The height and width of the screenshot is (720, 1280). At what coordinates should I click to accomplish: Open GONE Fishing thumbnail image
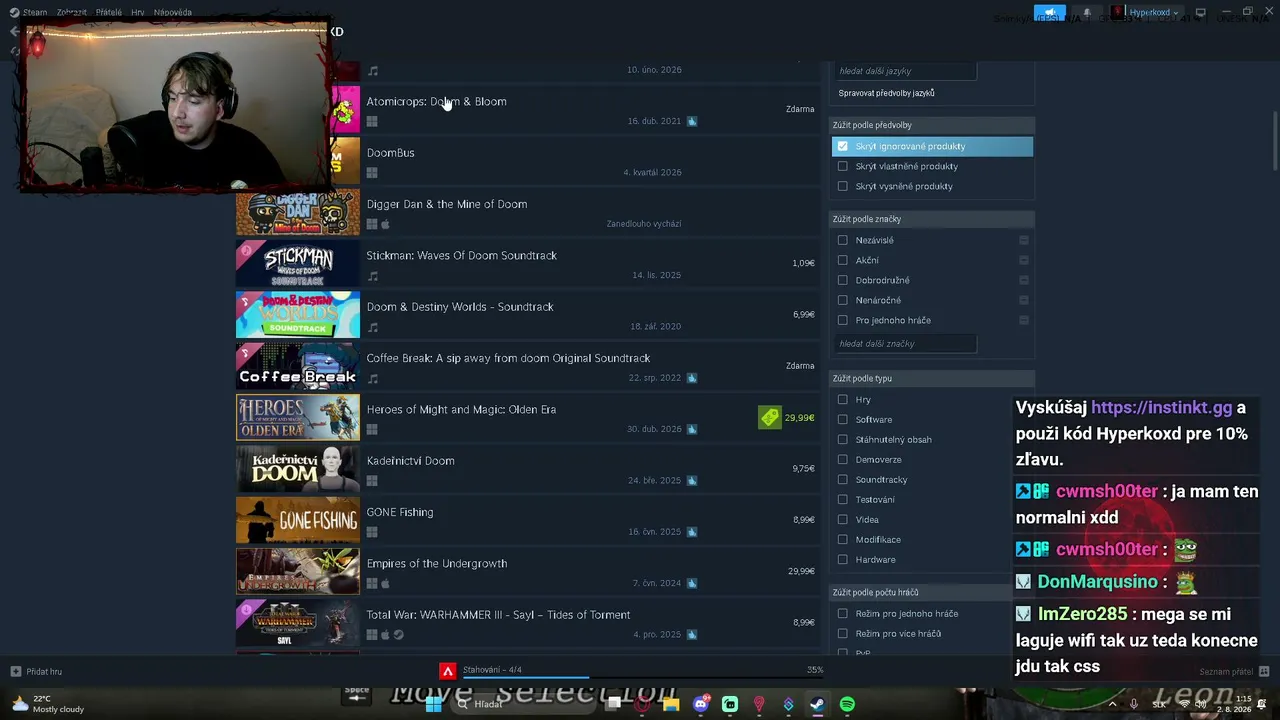click(x=298, y=520)
